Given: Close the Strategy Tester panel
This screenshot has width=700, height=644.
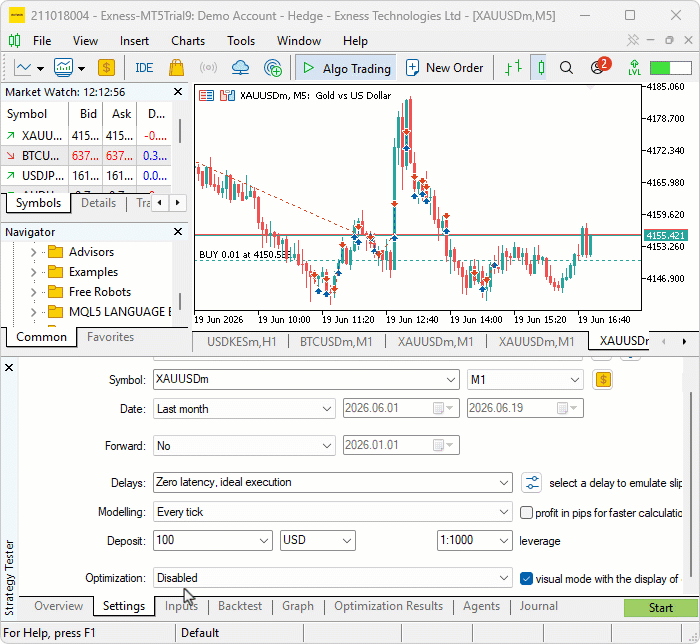Looking at the screenshot, I should (x=9, y=368).
